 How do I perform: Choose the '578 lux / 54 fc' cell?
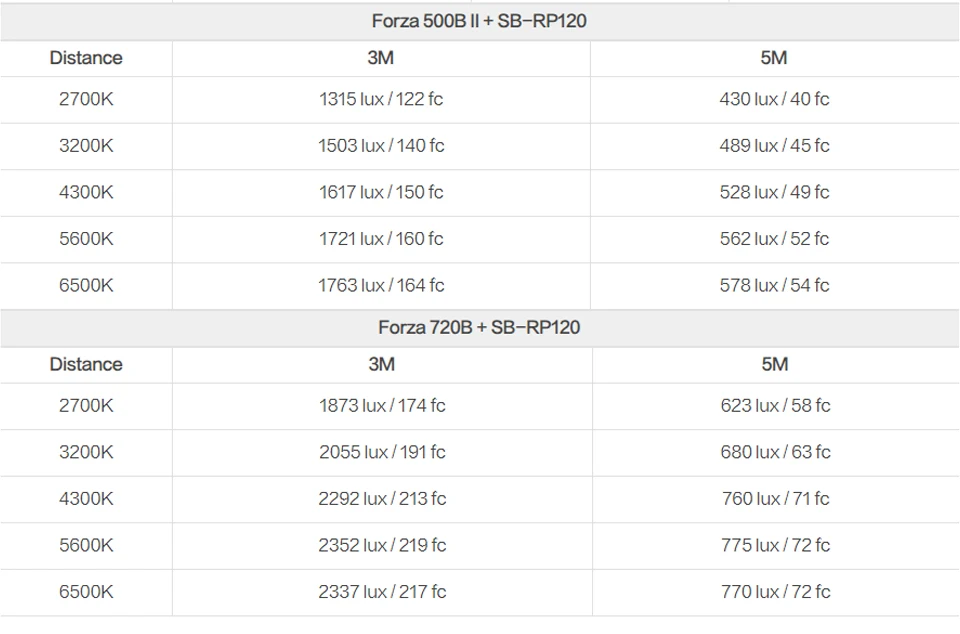774,285
